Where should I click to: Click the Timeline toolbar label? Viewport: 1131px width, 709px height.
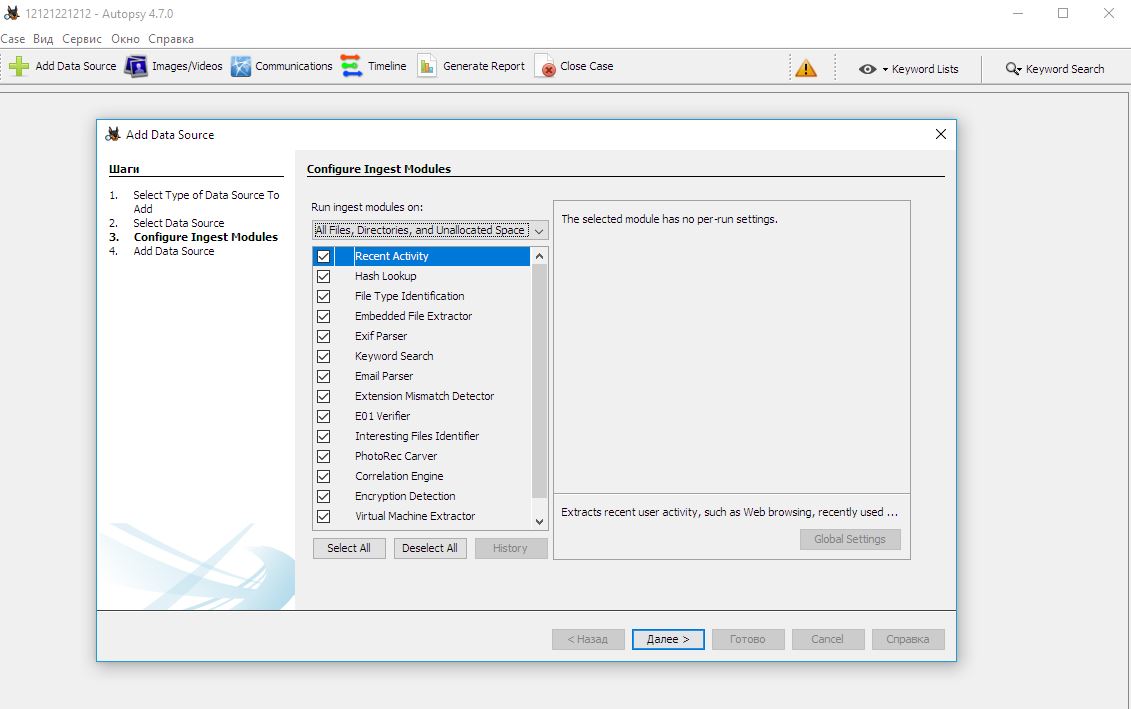pos(387,66)
